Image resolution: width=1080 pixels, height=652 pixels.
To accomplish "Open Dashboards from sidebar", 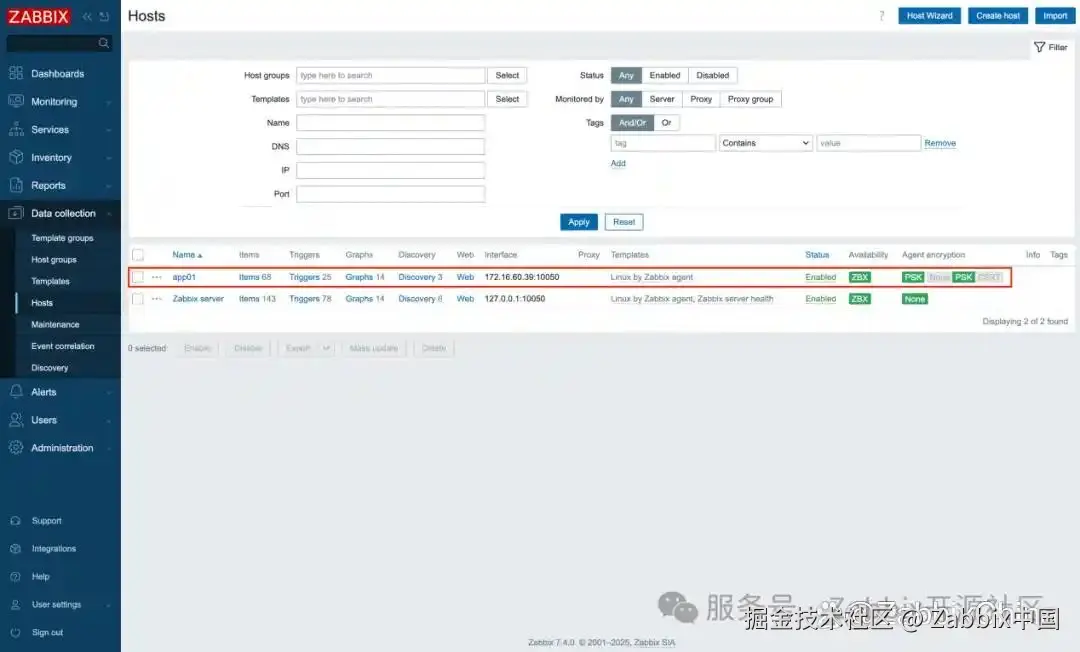I will coord(57,74).
